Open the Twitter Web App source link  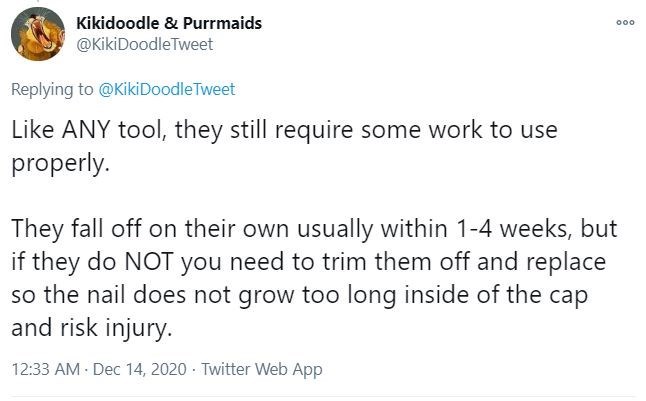click(x=262, y=369)
